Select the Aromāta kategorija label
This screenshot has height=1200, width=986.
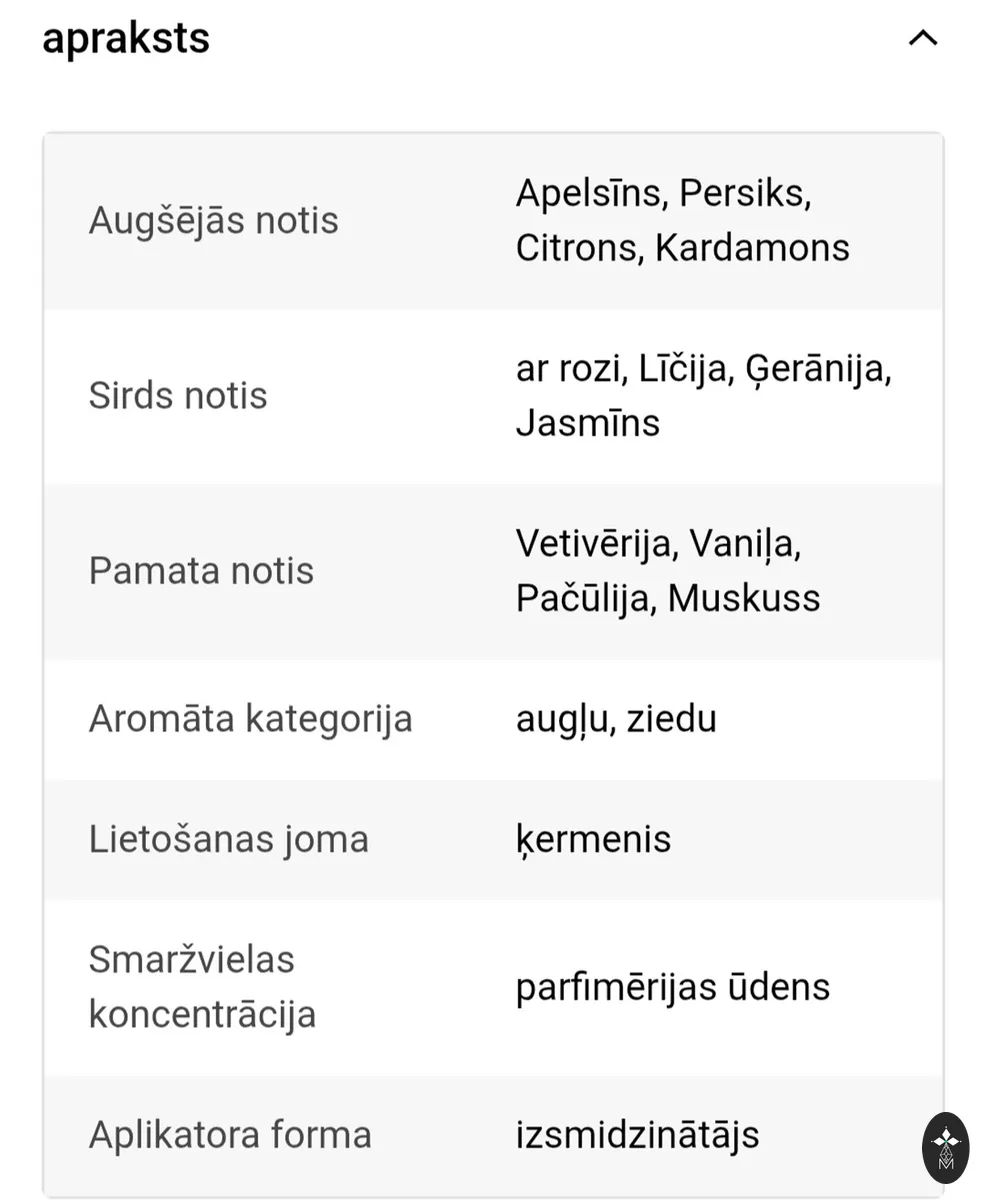[x=250, y=719]
